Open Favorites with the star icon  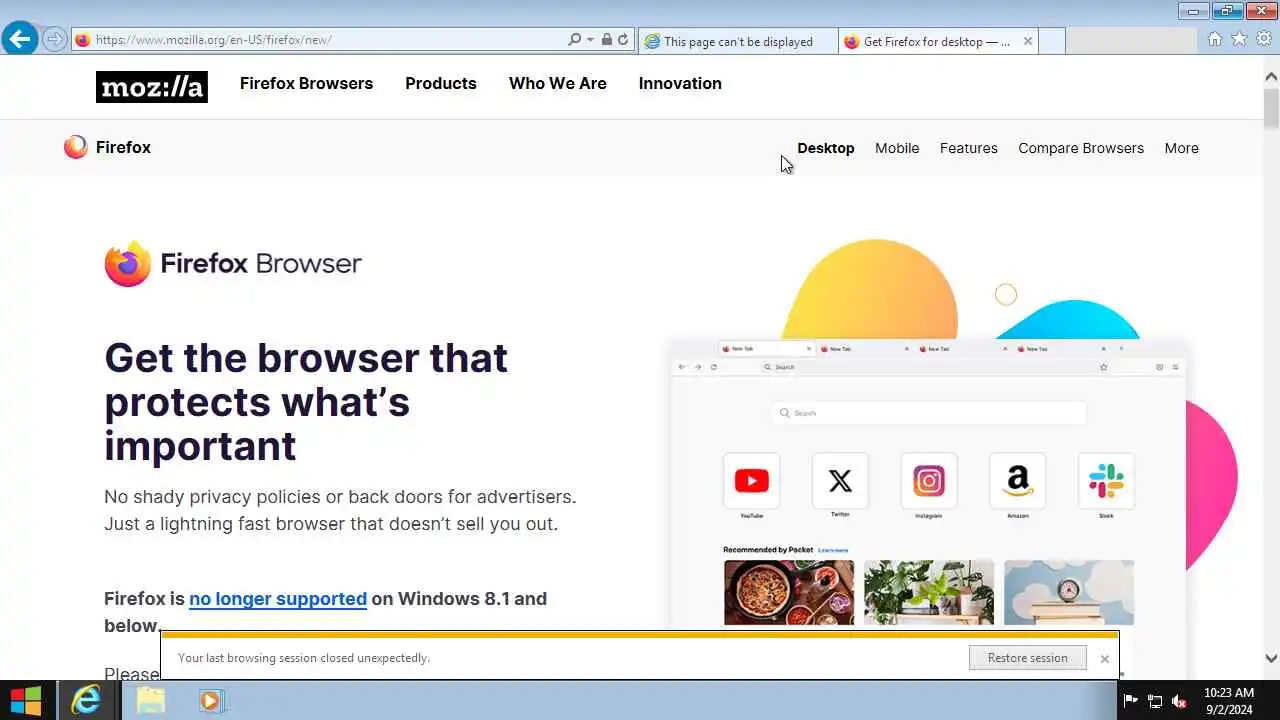(x=1239, y=39)
